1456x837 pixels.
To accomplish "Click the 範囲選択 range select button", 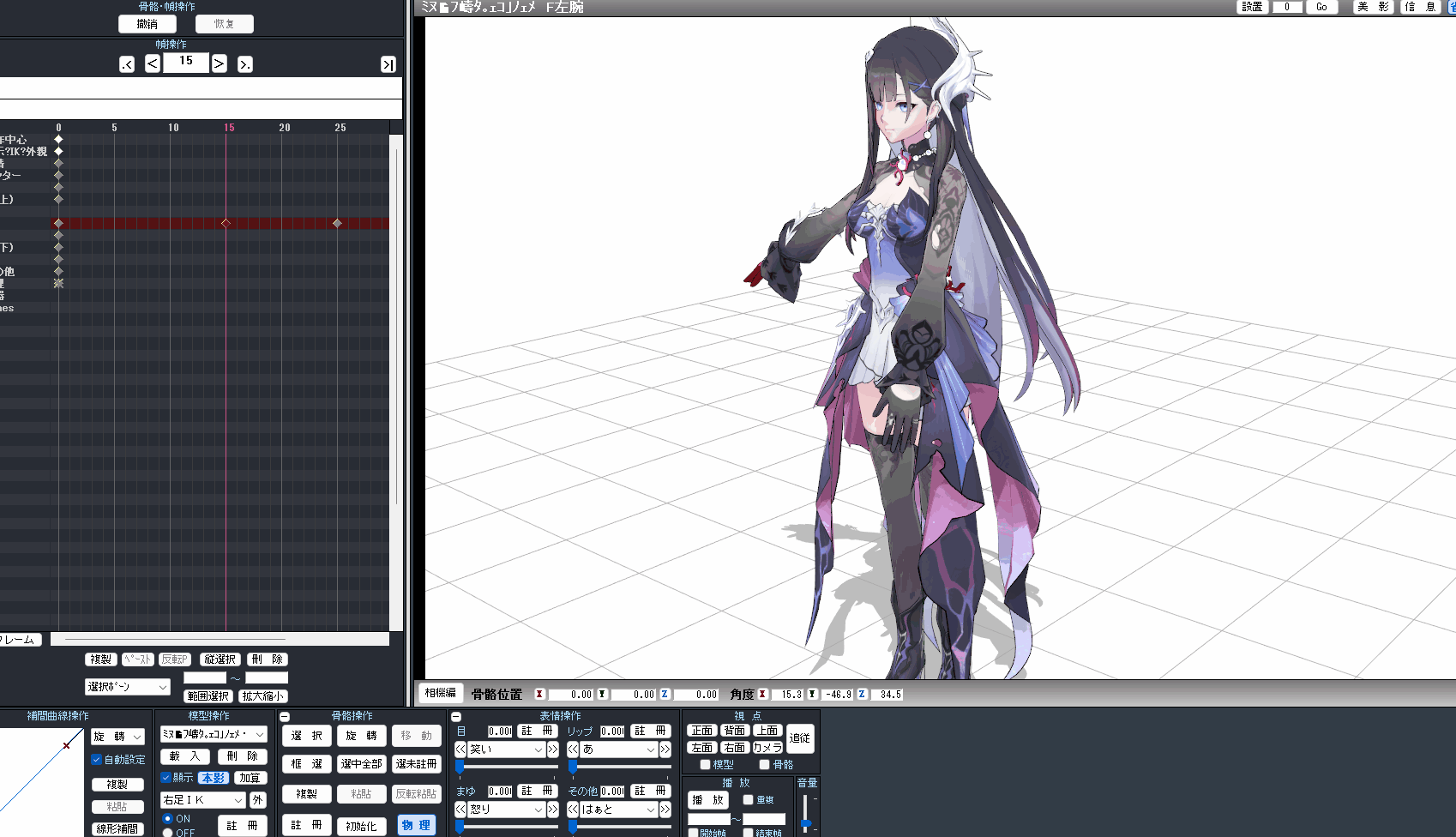I will coord(208,696).
